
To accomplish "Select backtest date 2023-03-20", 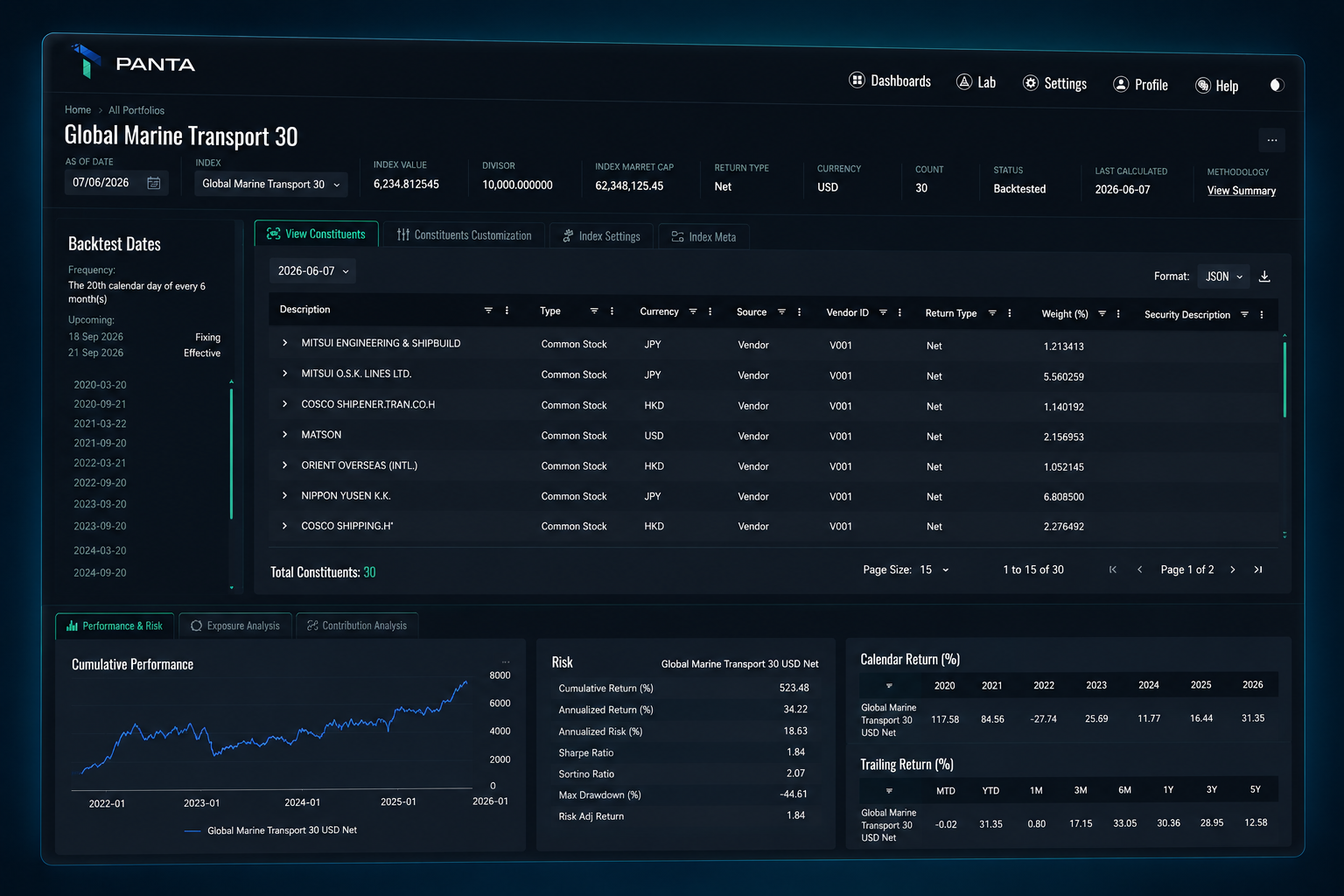I will coord(100,504).
